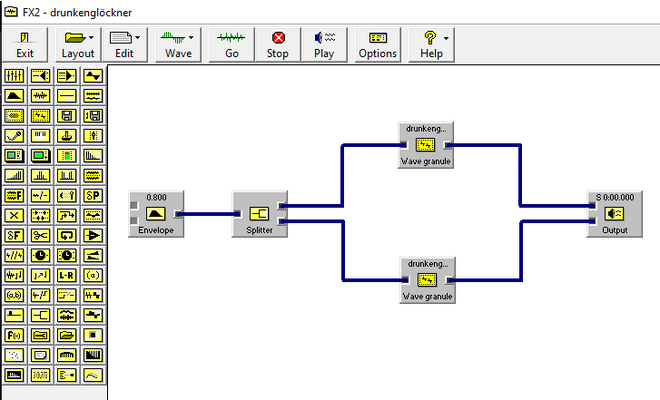The height and width of the screenshot is (400, 660).
Task: Select the mixer sliders module icon
Action: (14, 76)
